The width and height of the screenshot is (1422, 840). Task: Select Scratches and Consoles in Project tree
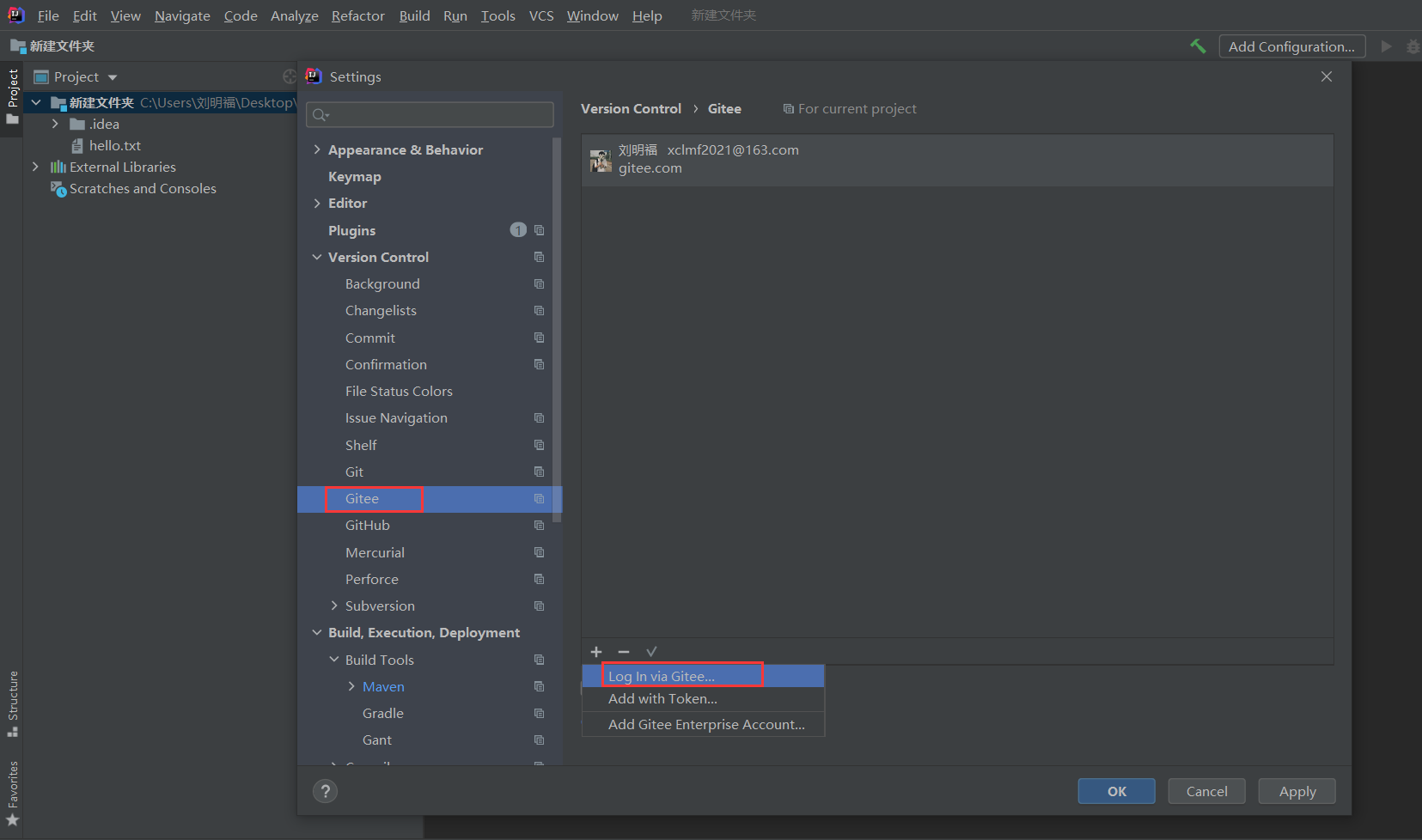pos(143,188)
